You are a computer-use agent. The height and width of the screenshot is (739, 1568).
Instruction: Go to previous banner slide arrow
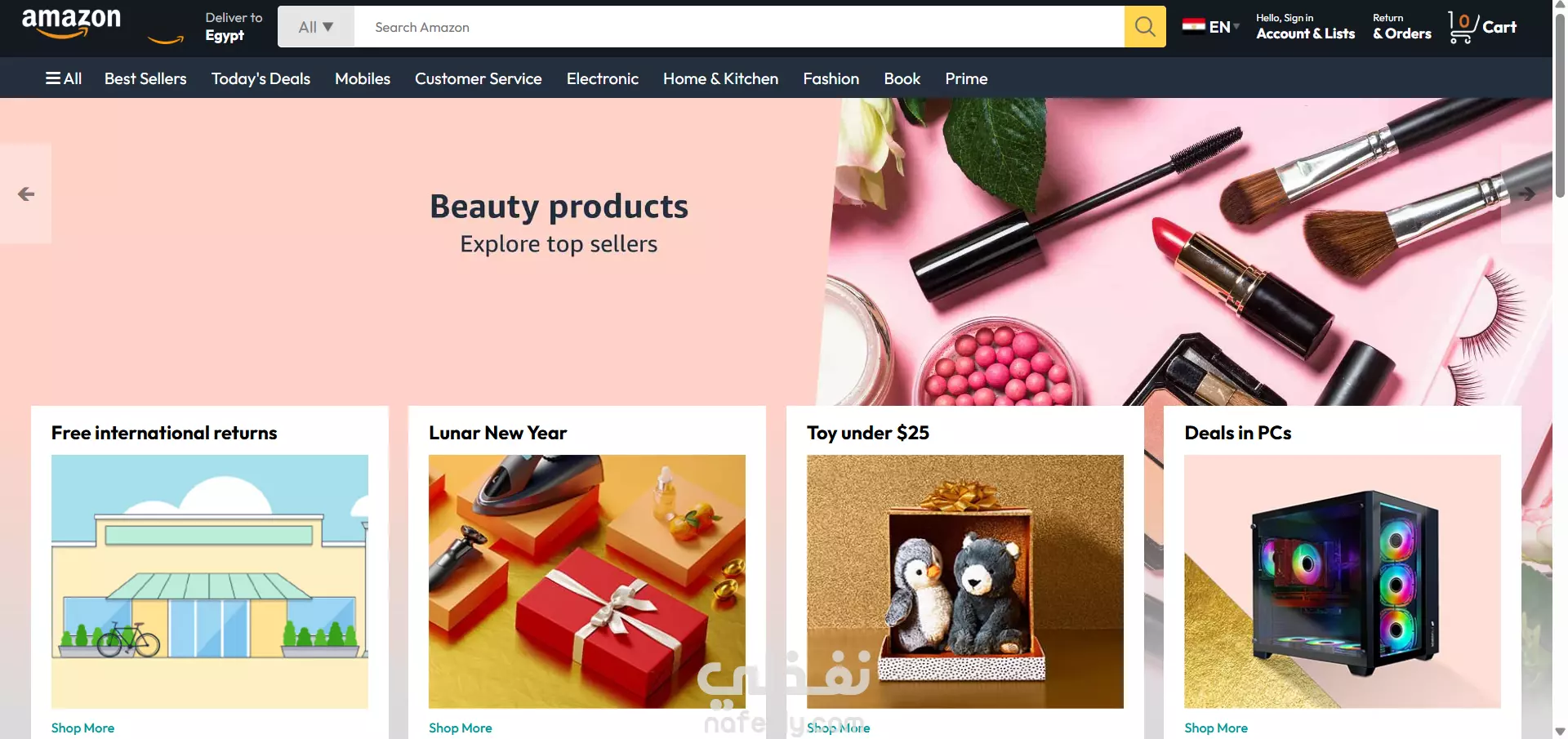[26, 194]
